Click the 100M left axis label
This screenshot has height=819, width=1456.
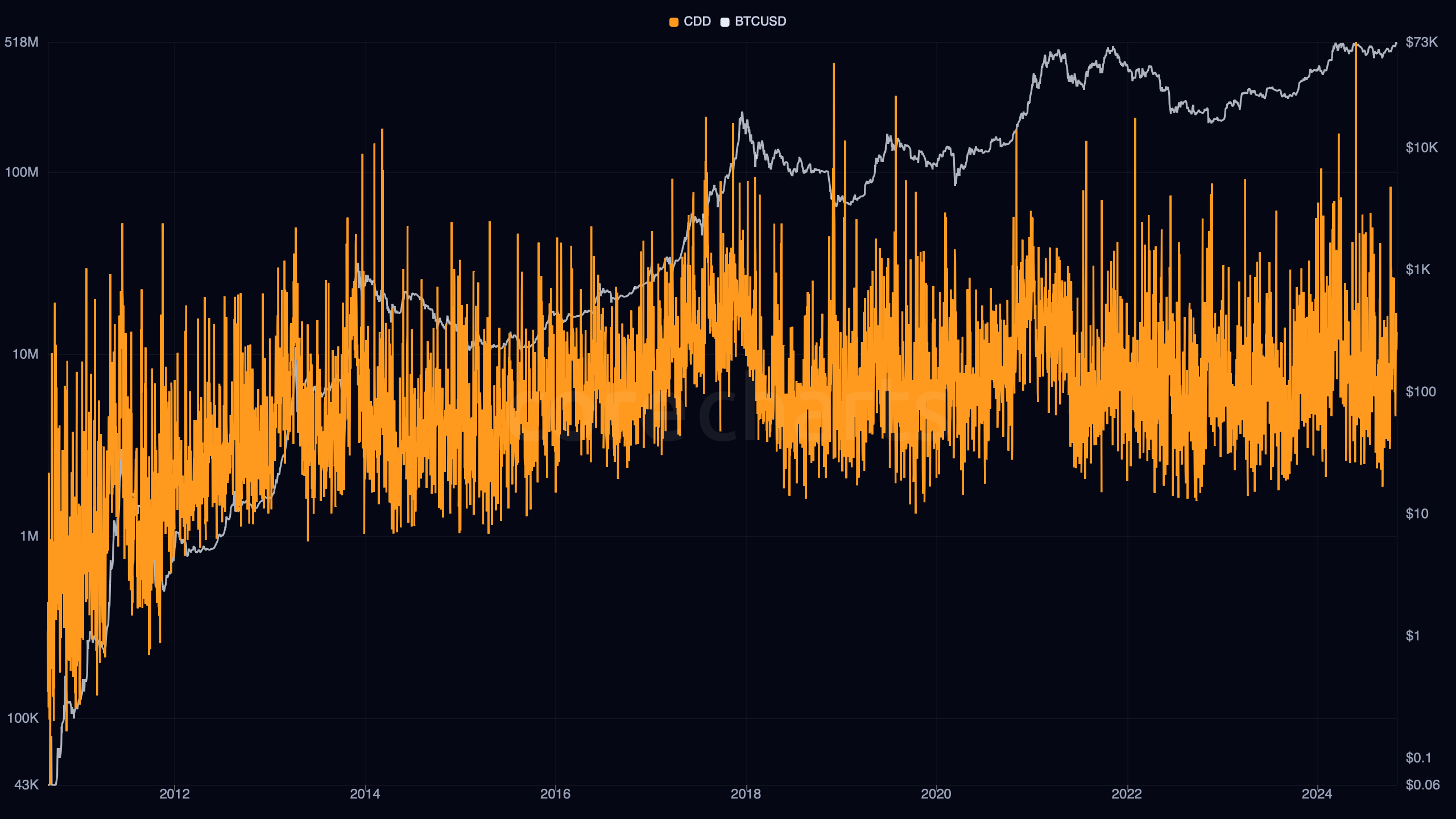(x=22, y=172)
